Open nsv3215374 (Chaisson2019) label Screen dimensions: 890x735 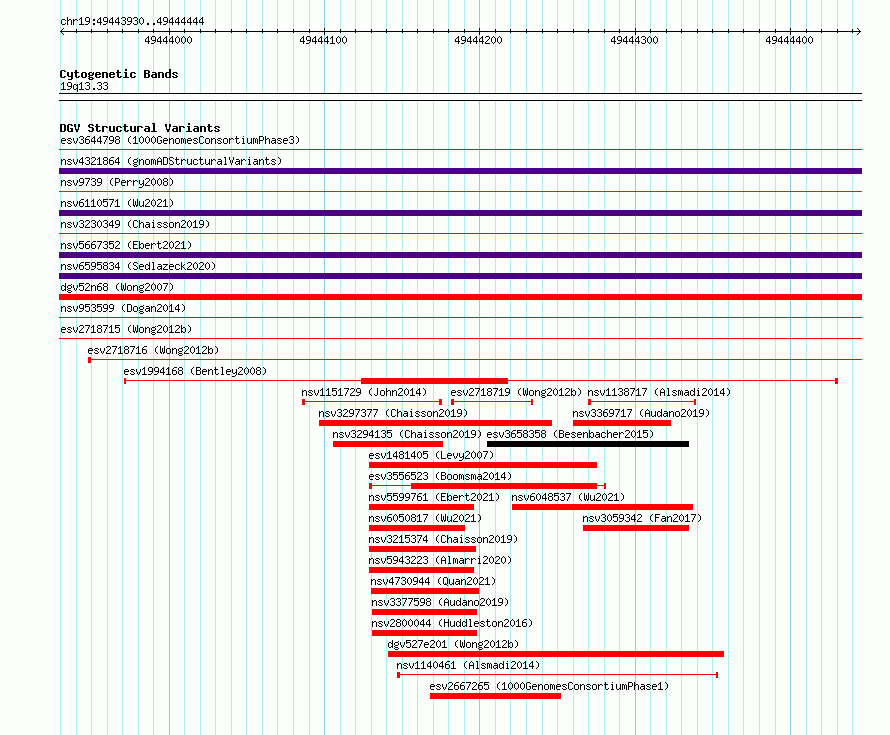point(443,539)
